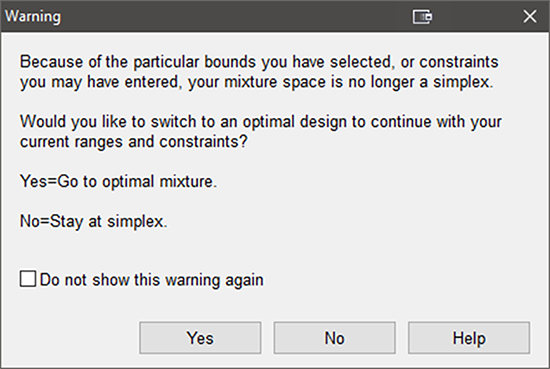Click the 'Yes=Go to optimal mixture.' text line
550x369 pixels.
click(119, 182)
